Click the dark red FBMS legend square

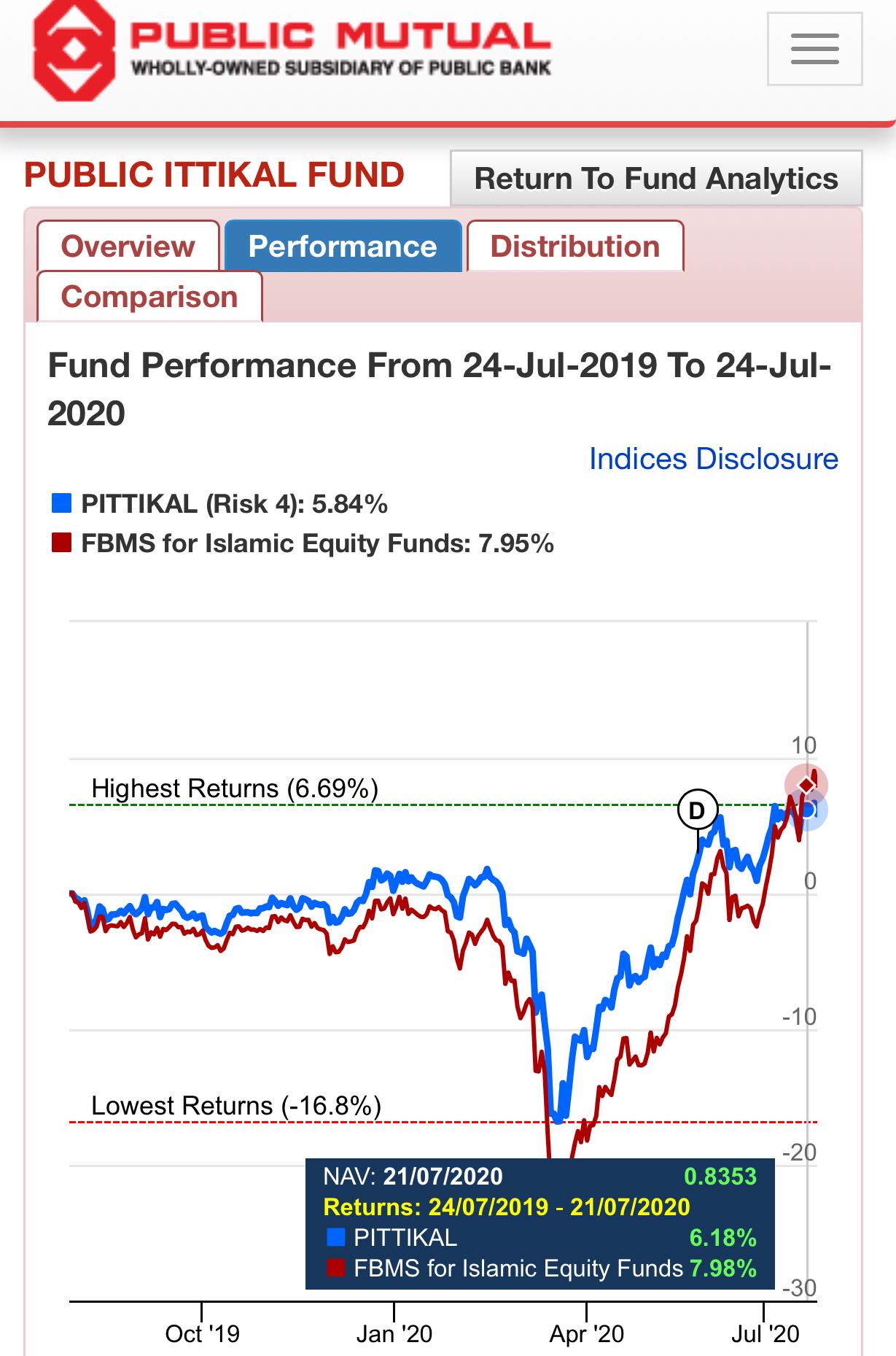click(x=61, y=543)
